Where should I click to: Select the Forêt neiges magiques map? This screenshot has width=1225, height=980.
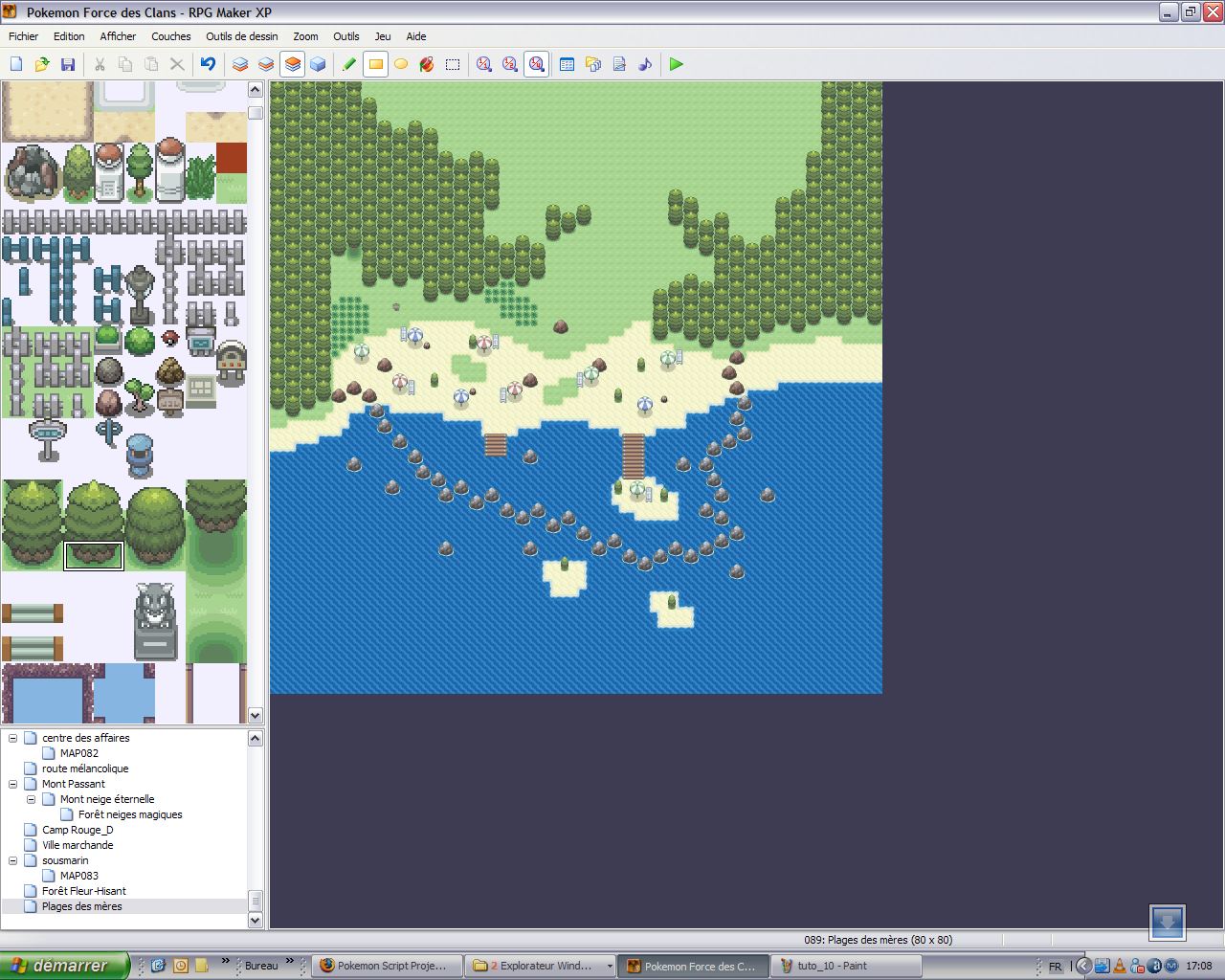[130, 814]
